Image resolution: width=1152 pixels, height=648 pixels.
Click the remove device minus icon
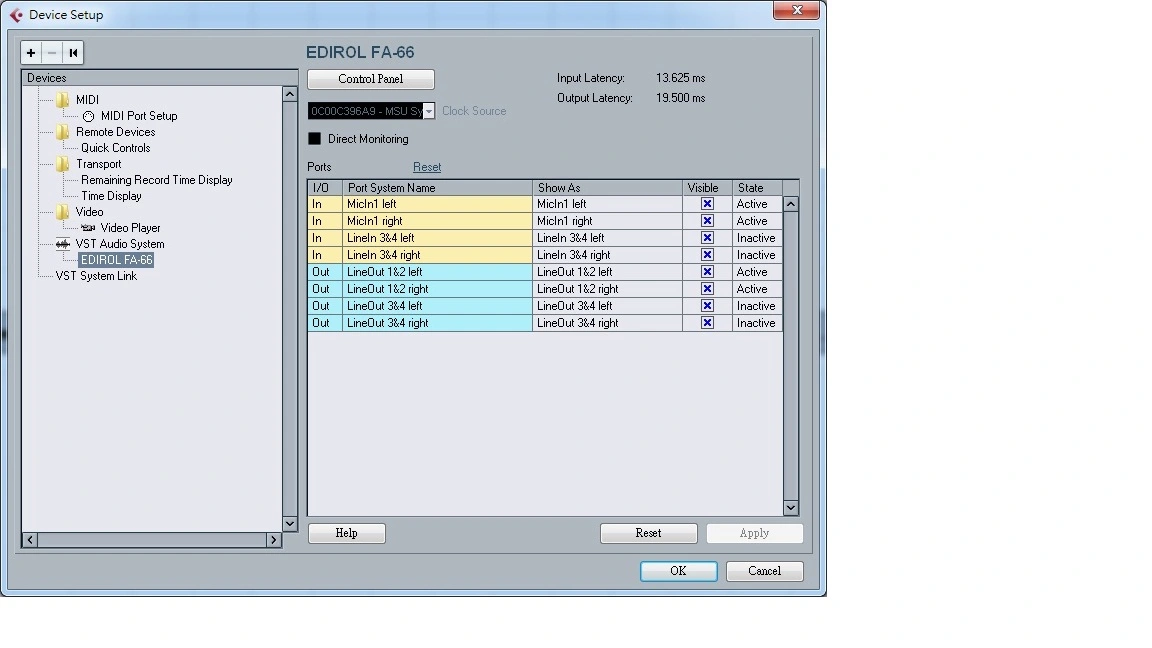51,53
